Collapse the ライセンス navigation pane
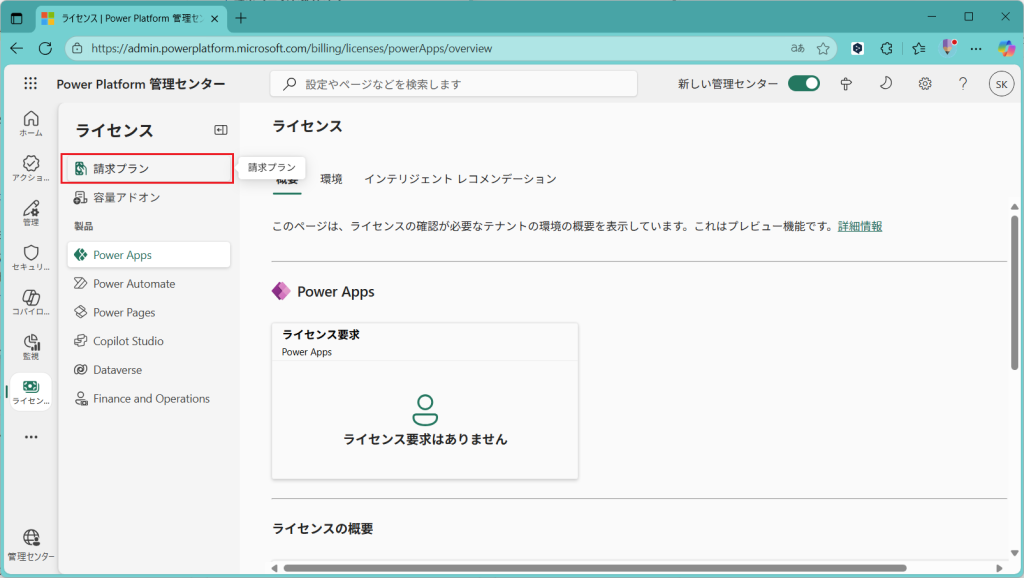 pyautogui.click(x=221, y=130)
